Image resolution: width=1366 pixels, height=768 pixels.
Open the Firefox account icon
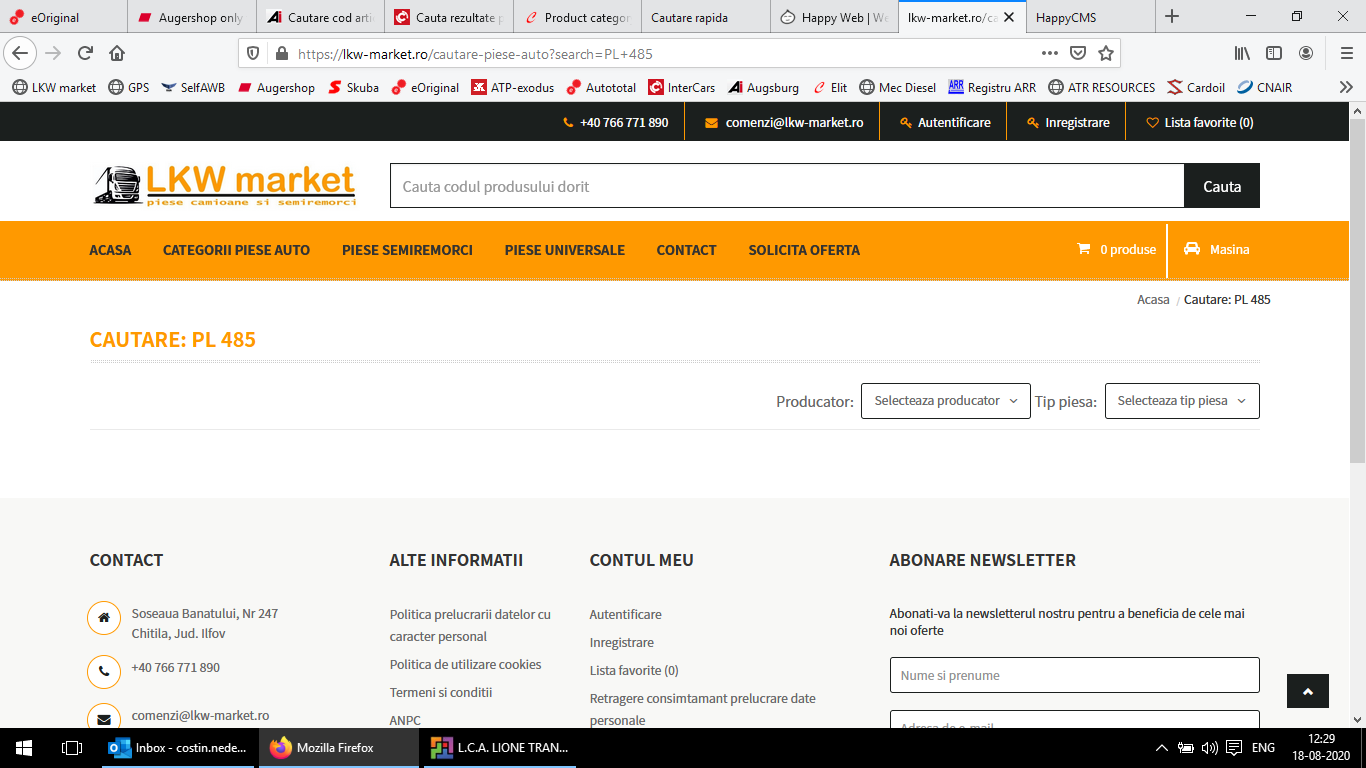coord(1306,53)
